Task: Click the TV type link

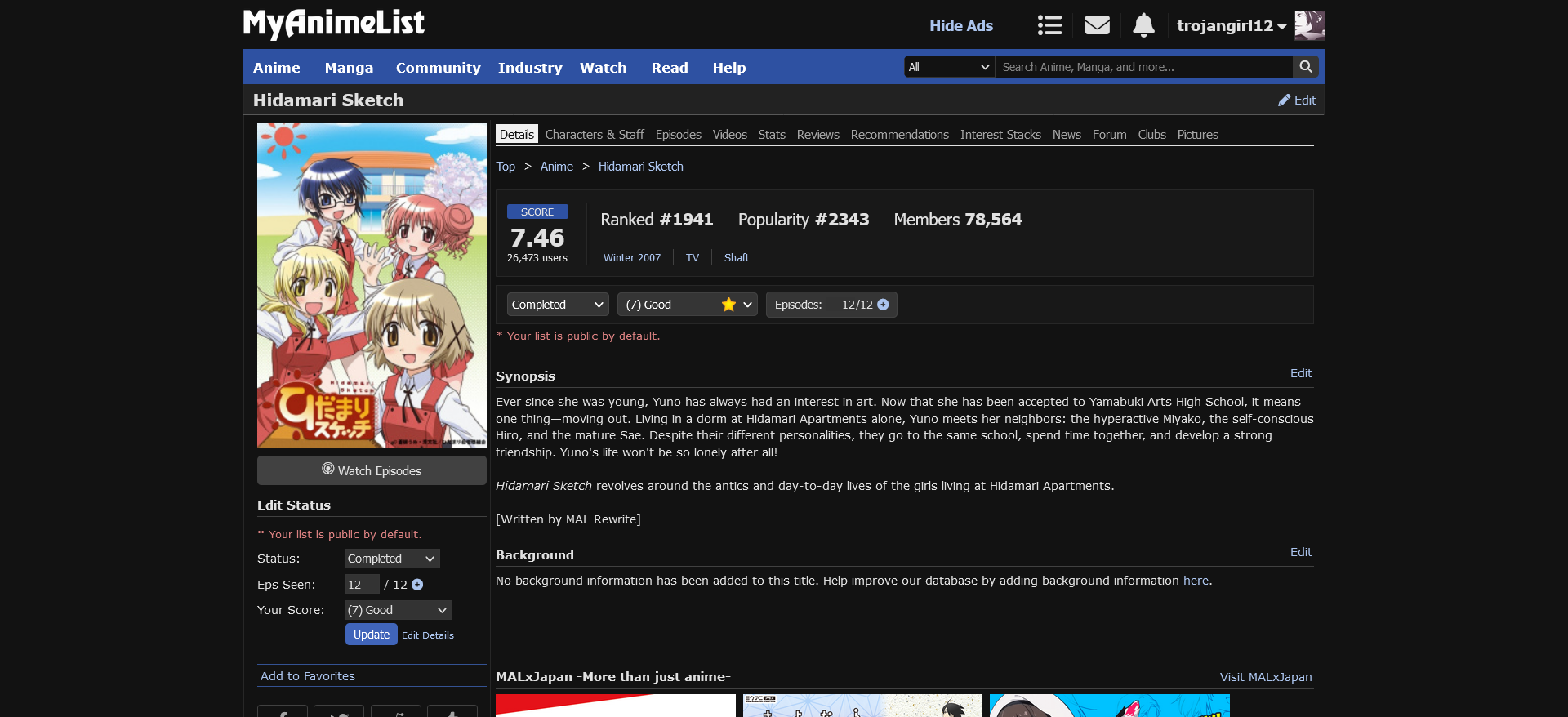Action: [x=693, y=258]
